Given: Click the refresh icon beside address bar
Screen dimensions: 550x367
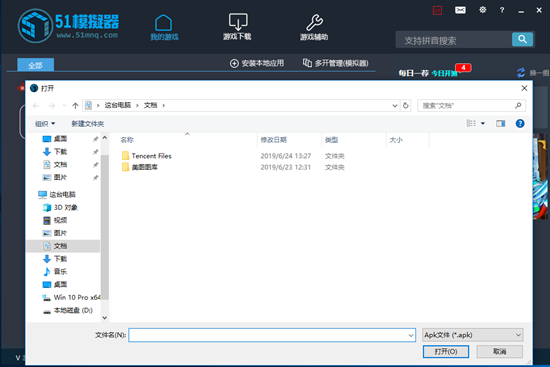Looking at the screenshot, I should click(405, 105).
